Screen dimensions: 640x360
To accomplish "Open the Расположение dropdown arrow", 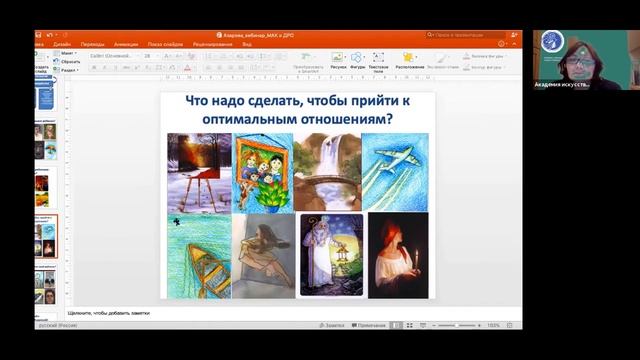I will (416, 57).
